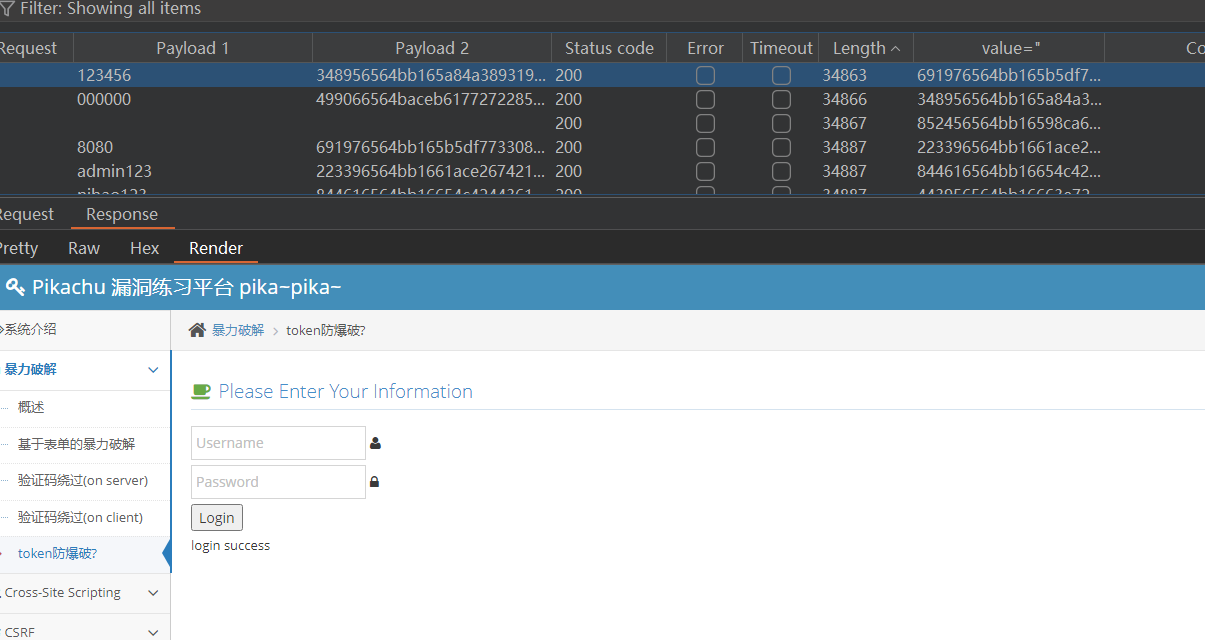
Task: Tick Timeout checkbox in the 123456 row
Action: coord(781,75)
